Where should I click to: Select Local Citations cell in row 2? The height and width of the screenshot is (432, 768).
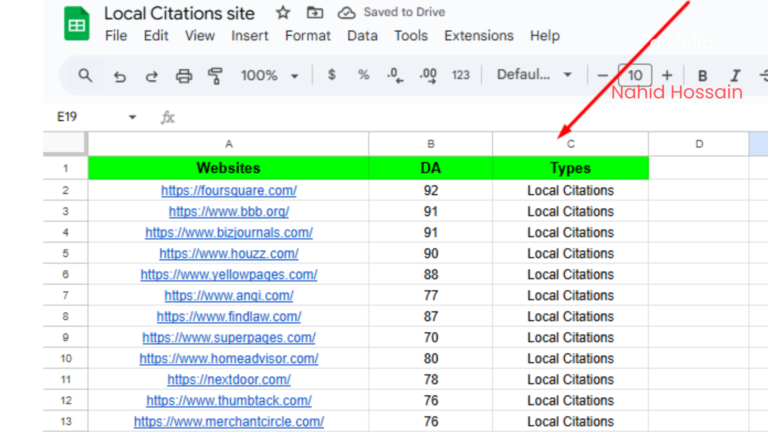571,191
